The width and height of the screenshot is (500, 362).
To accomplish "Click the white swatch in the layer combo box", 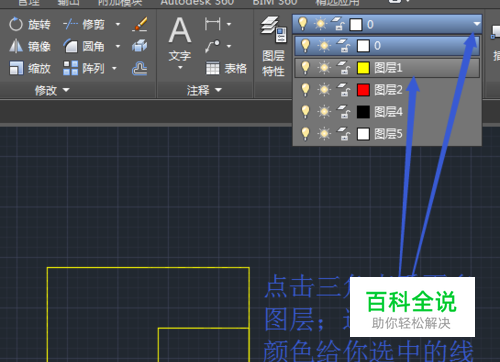I will click(356, 24).
